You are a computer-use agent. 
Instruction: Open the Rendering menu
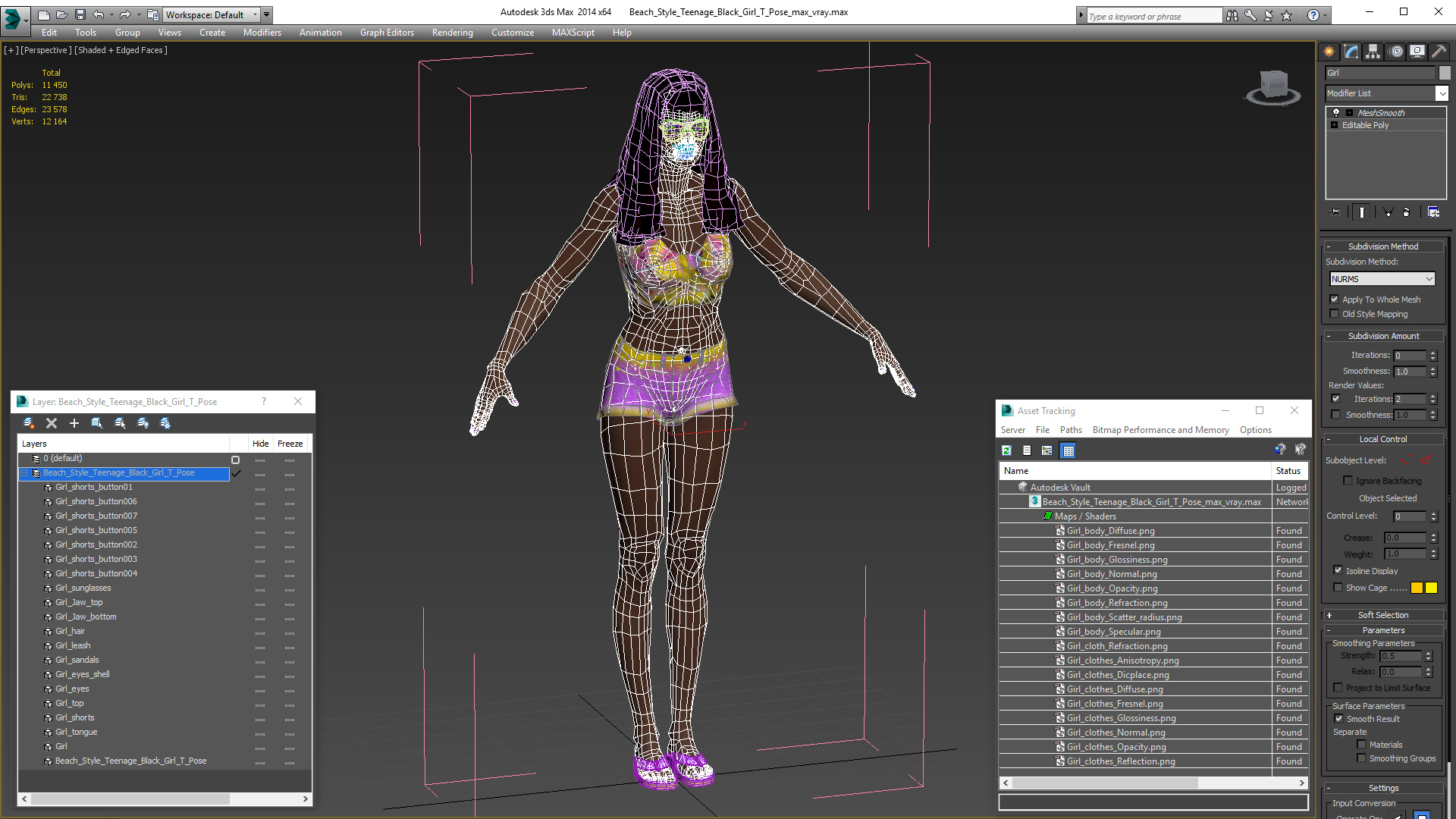[453, 33]
